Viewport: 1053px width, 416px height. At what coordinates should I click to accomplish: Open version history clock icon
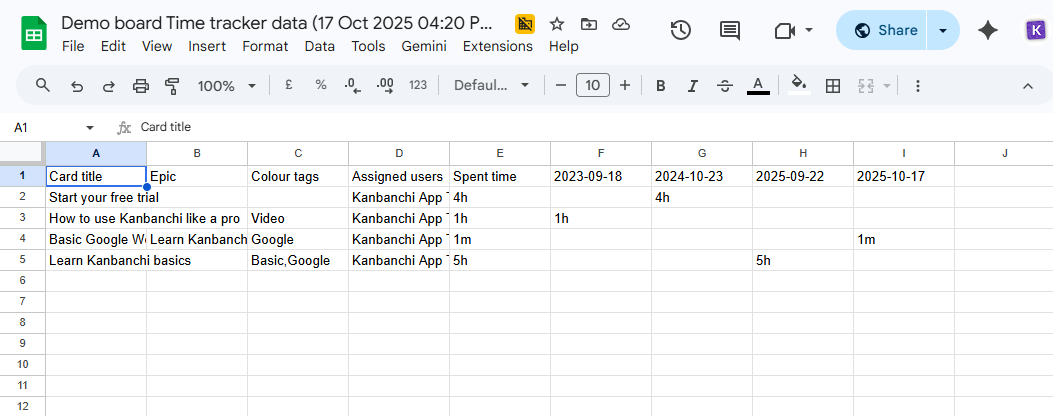pyautogui.click(x=681, y=30)
